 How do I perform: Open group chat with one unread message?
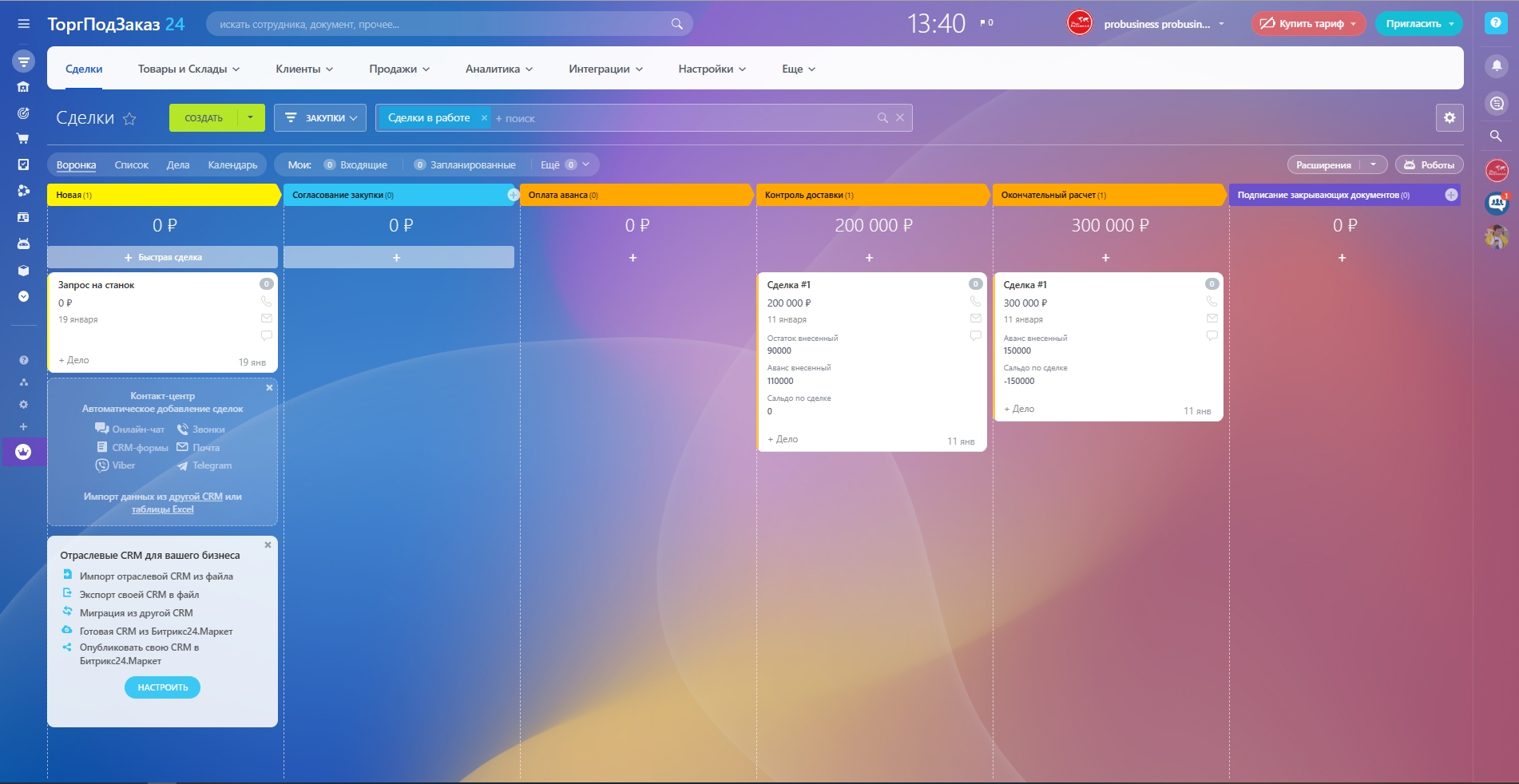[x=1497, y=204]
